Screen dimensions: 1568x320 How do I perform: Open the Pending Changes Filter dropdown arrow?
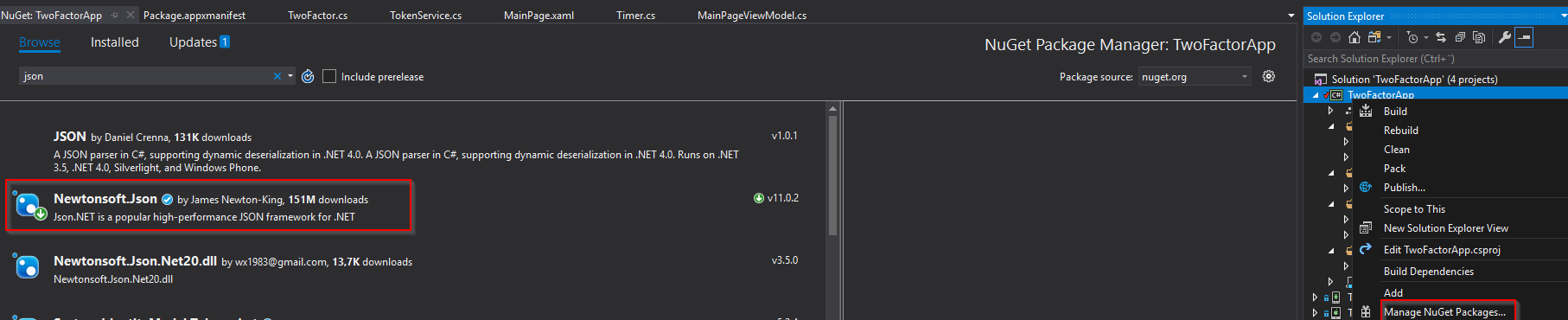point(1426,37)
